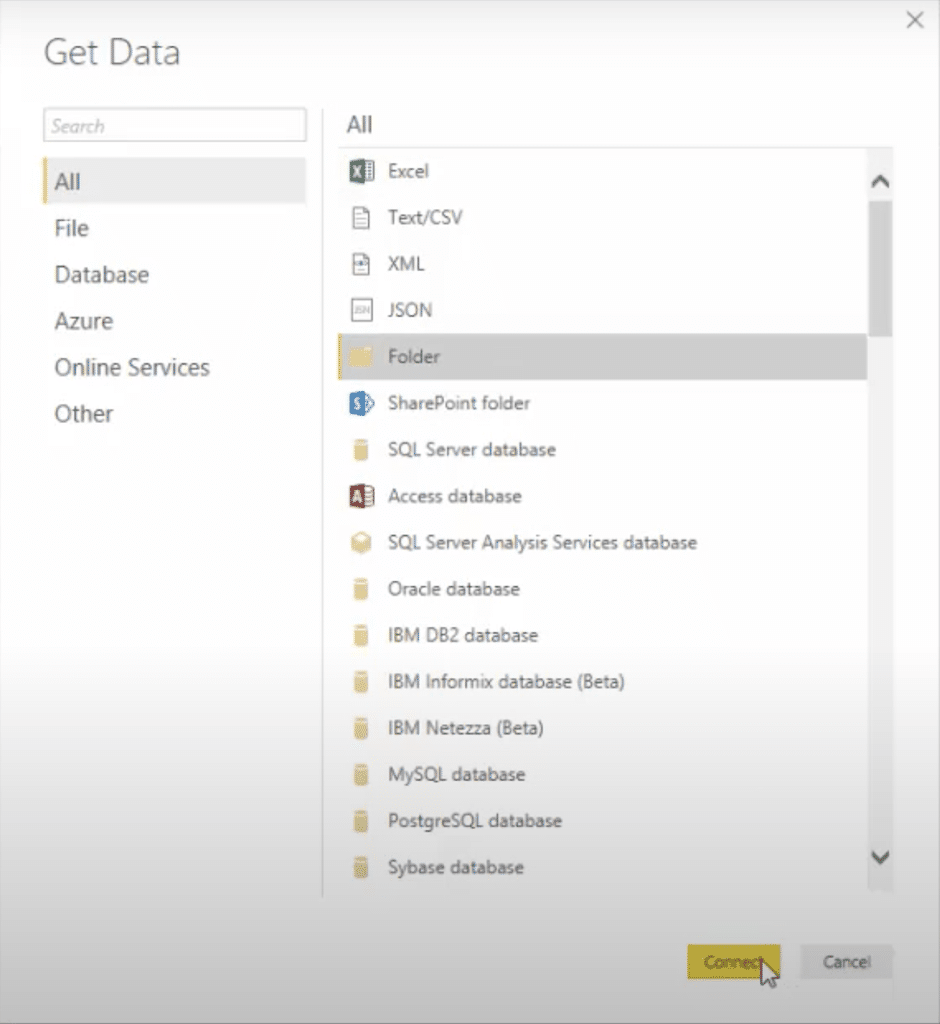Cancel the Get Data dialog
The image size is (940, 1024).
point(846,962)
